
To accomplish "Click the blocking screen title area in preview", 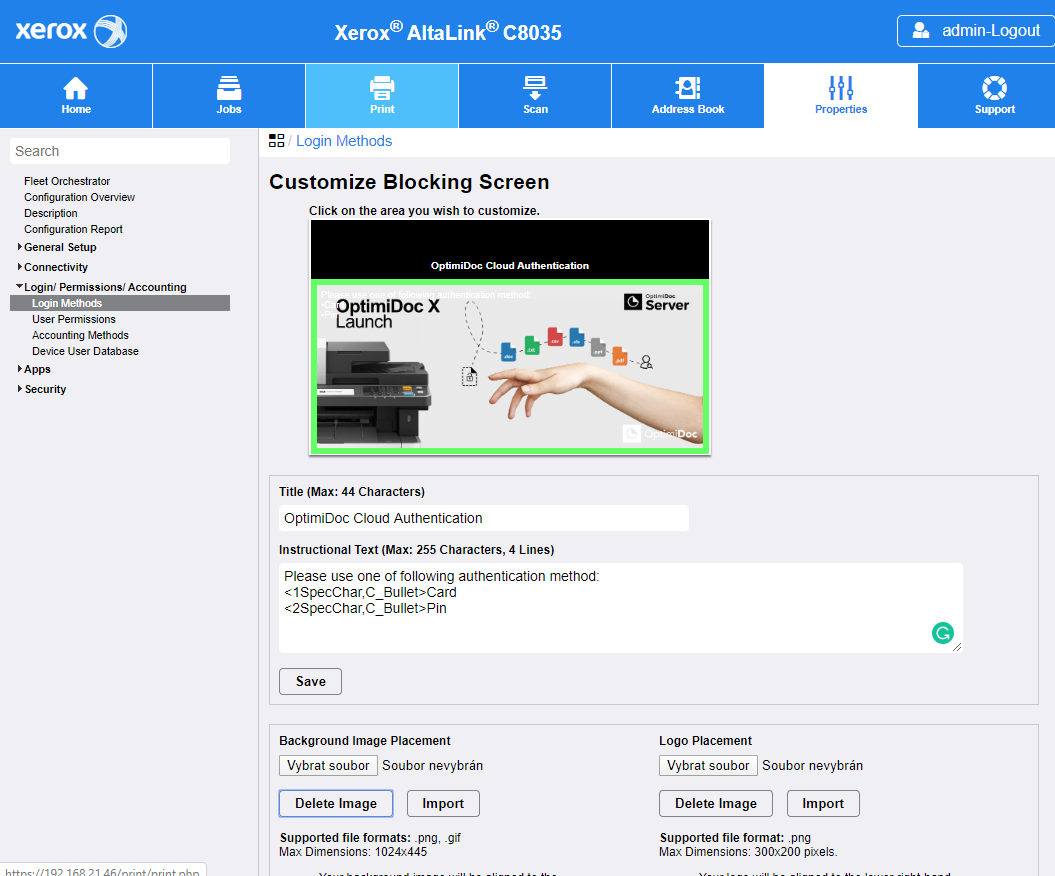I will 509,250.
